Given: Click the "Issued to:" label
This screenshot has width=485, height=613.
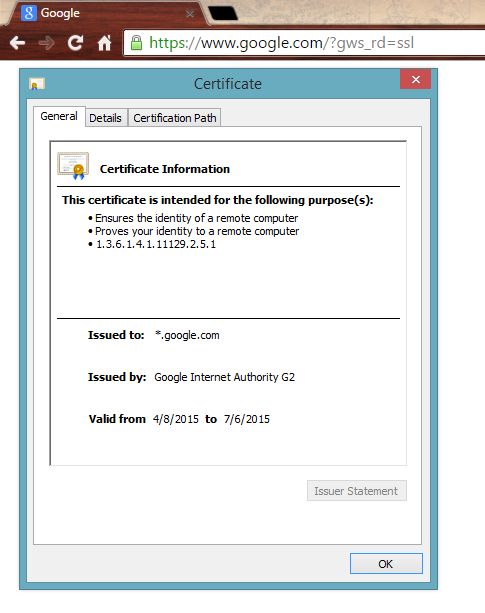Looking at the screenshot, I should pos(116,335).
